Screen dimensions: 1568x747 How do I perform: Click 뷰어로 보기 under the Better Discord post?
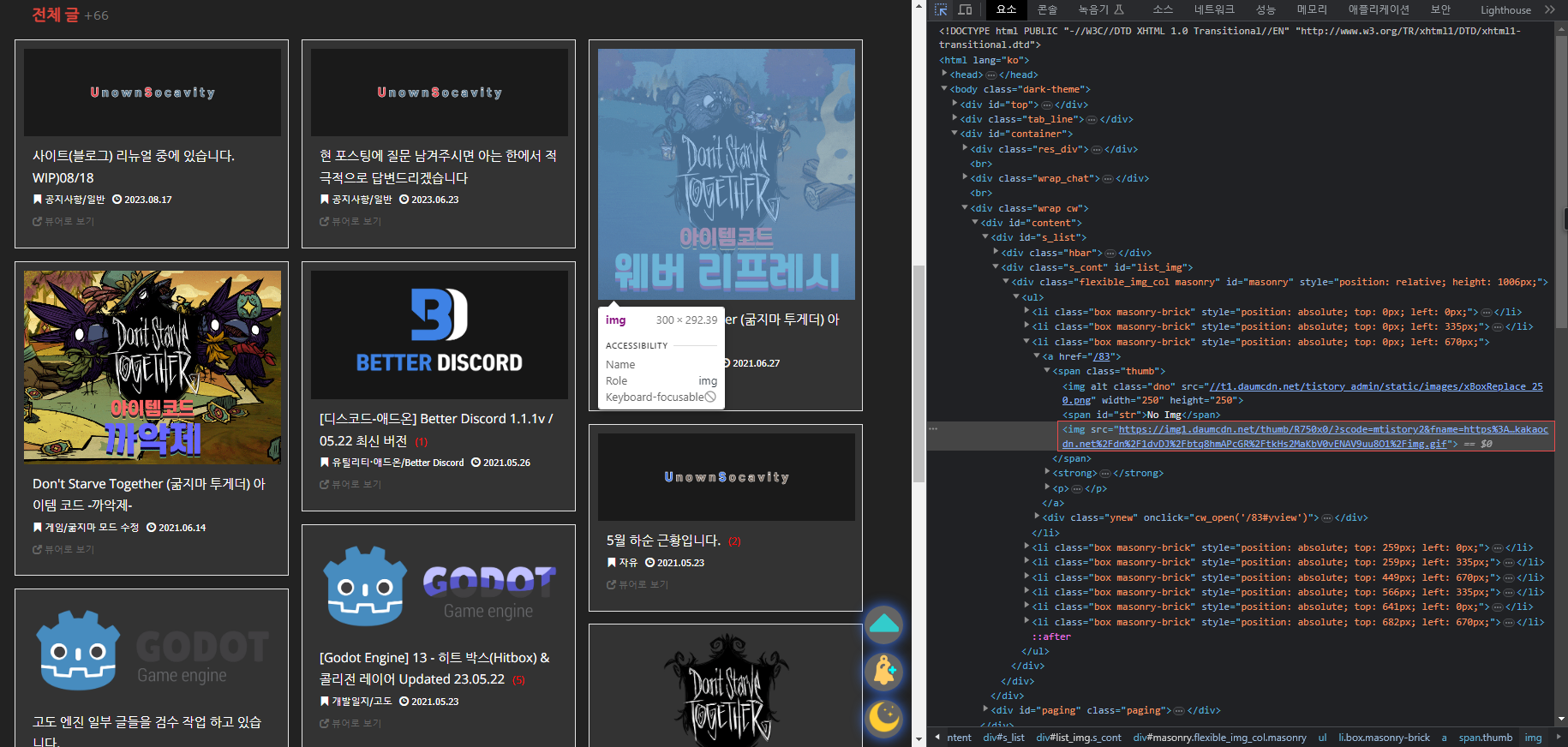[x=350, y=484]
